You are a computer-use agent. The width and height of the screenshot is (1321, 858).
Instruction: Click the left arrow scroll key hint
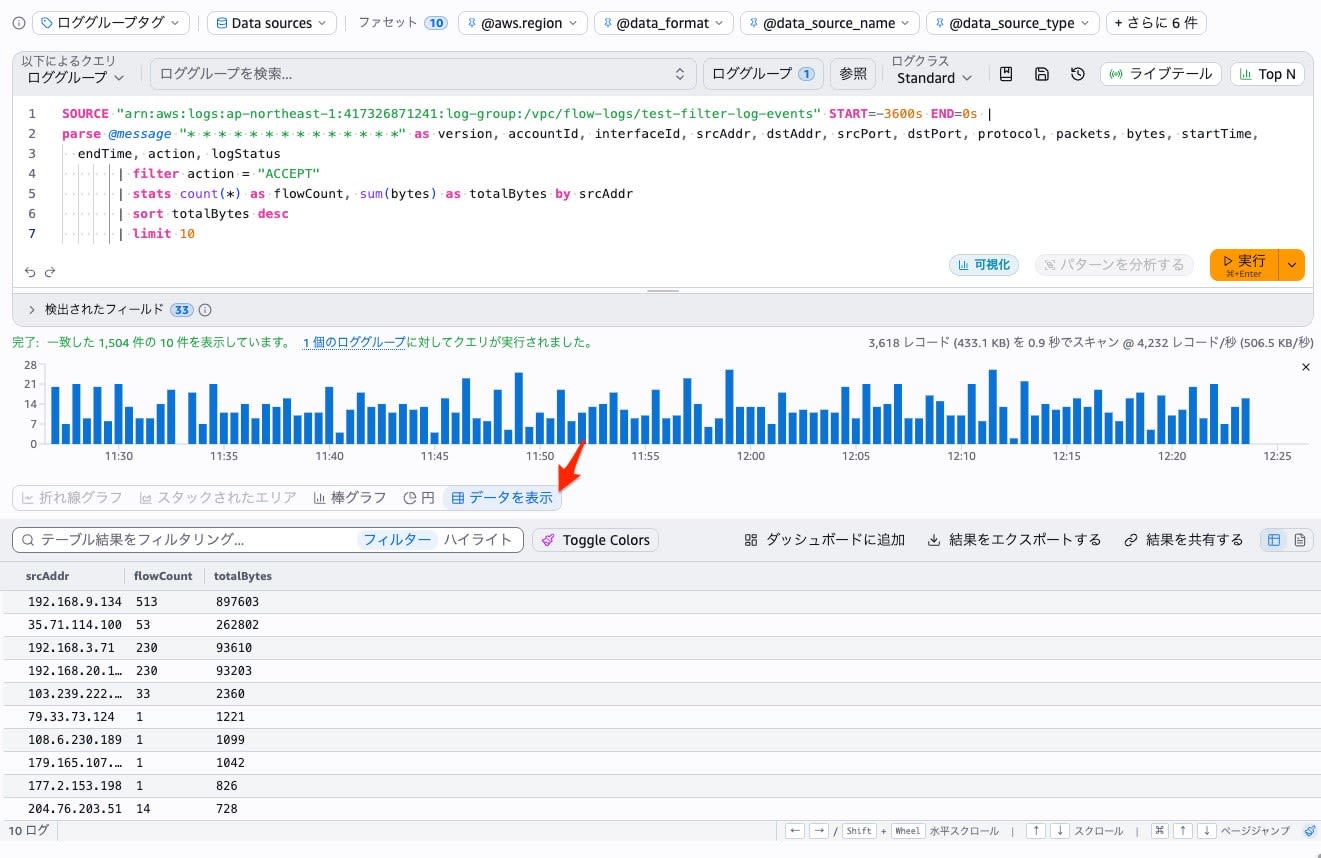pyautogui.click(x=795, y=831)
